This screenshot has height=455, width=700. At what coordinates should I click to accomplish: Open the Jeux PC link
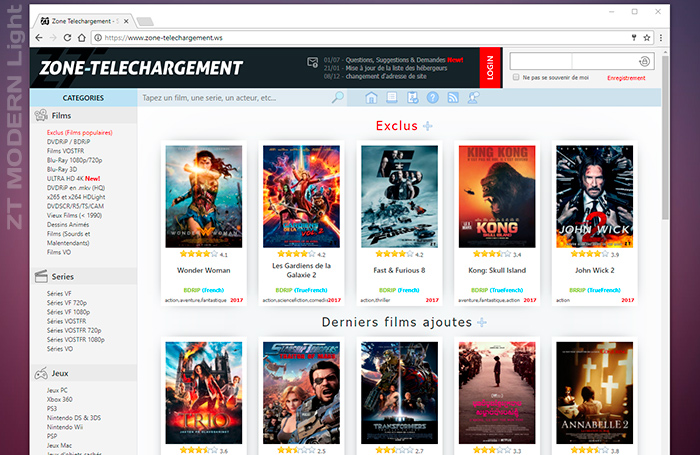click(x=57, y=390)
